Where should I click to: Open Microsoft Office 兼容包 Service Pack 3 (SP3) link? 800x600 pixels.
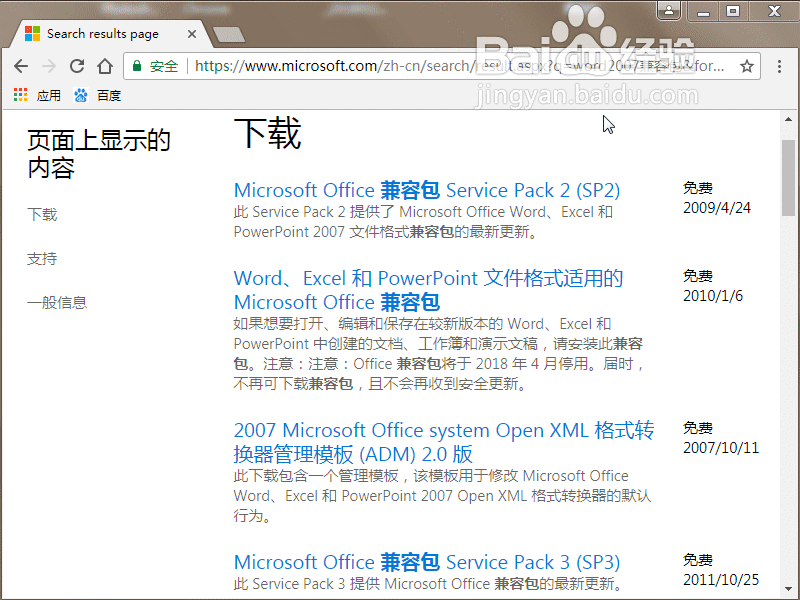(427, 562)
